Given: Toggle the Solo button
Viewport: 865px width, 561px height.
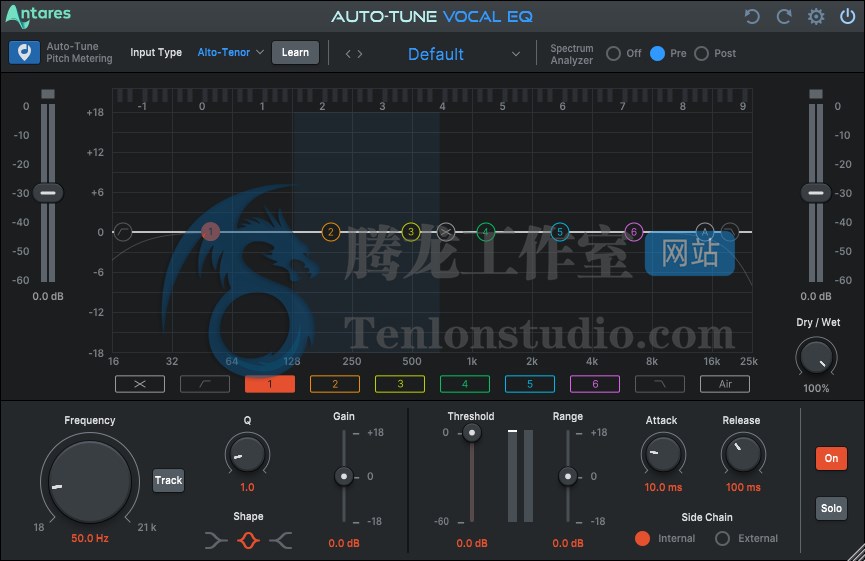Looking at the screenshot, I should 831,508.
